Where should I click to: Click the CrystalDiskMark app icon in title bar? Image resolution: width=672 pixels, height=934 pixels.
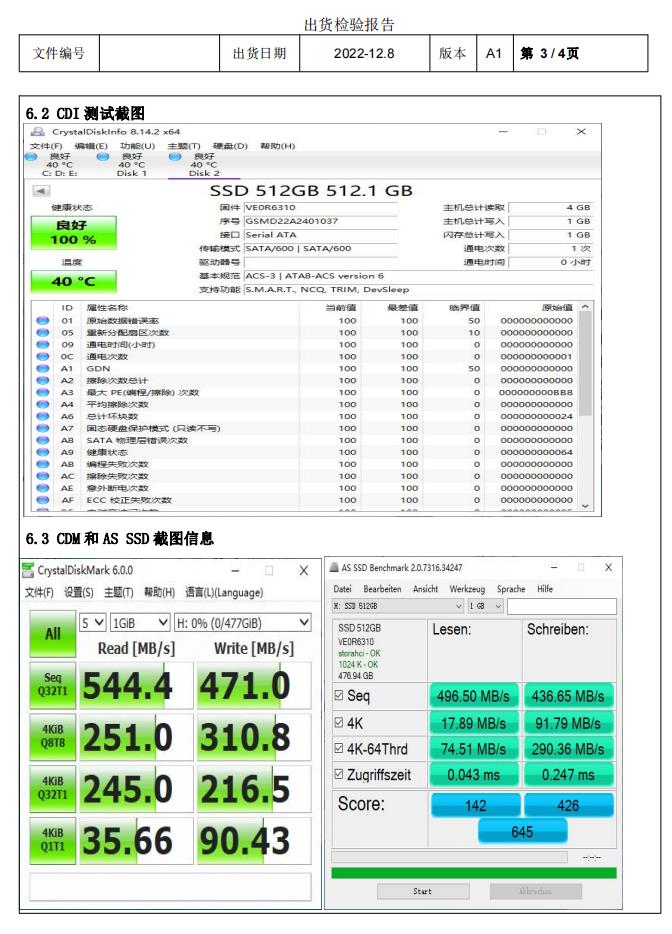[28, 570]
